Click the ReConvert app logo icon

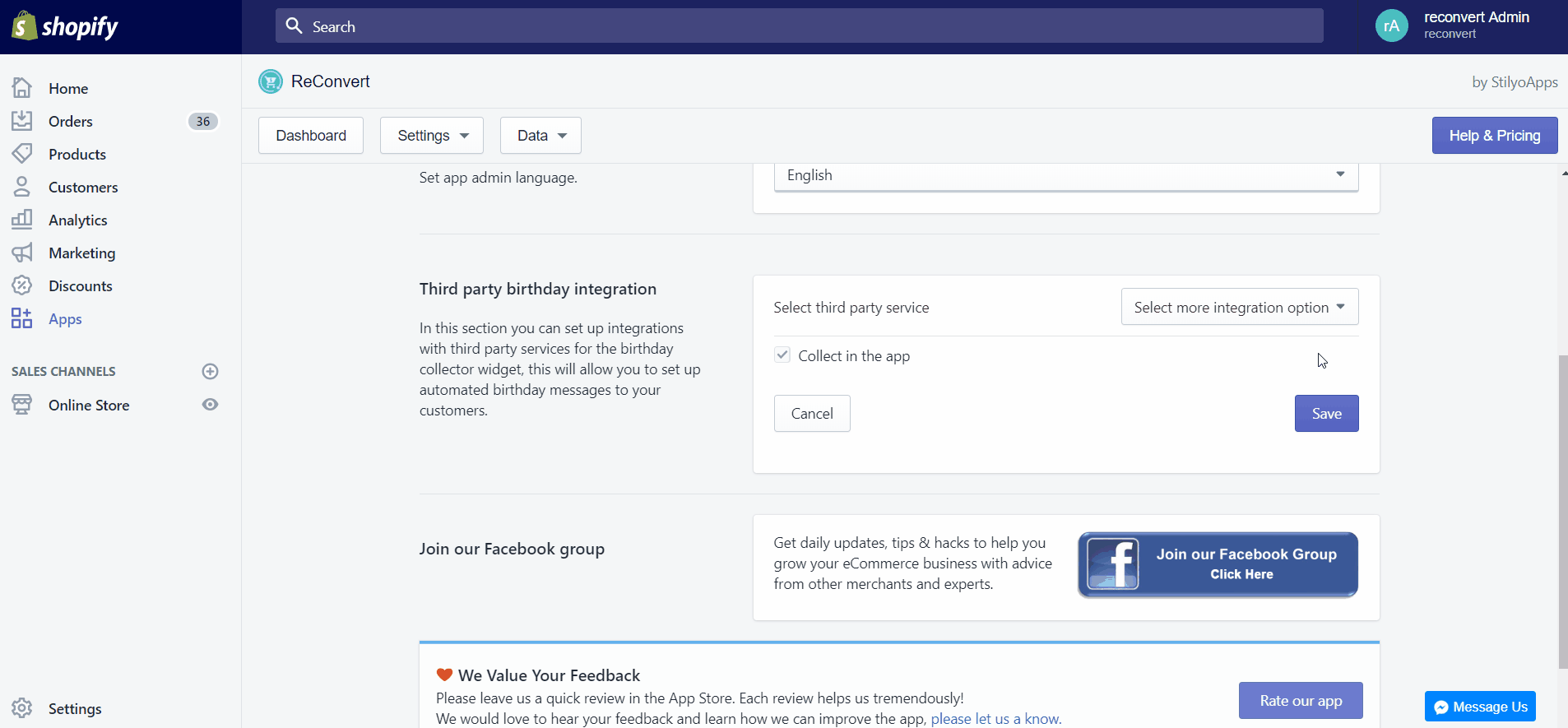(270, 81)
